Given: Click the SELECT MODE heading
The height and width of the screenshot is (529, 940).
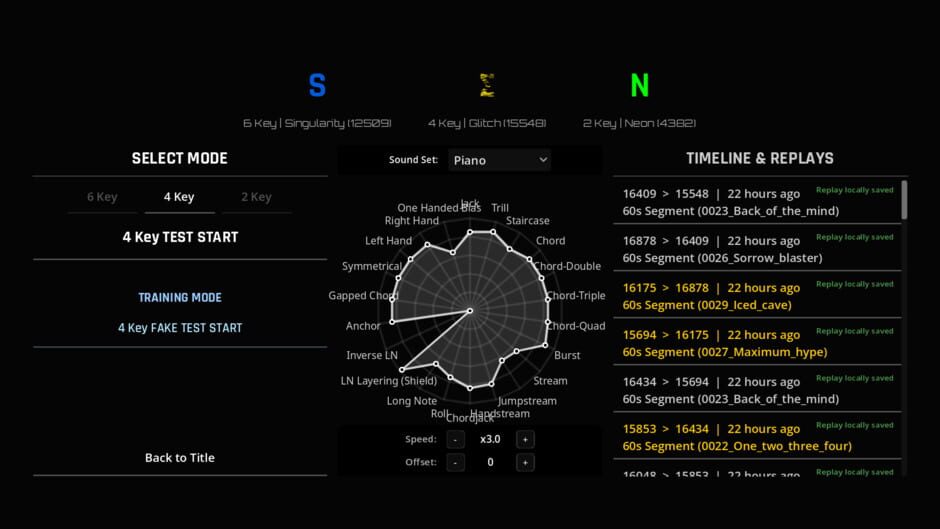Looking at the screenshot, I should (180, 158).
